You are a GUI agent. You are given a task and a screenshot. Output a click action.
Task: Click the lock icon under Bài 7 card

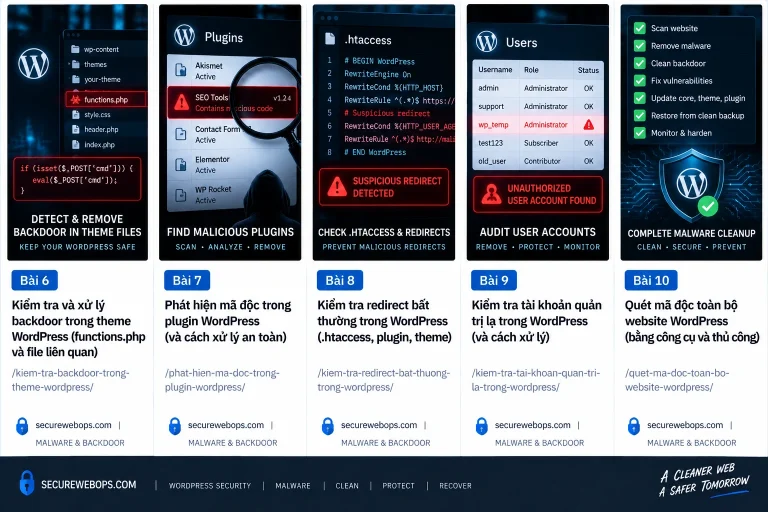click(x=175, y=426)
